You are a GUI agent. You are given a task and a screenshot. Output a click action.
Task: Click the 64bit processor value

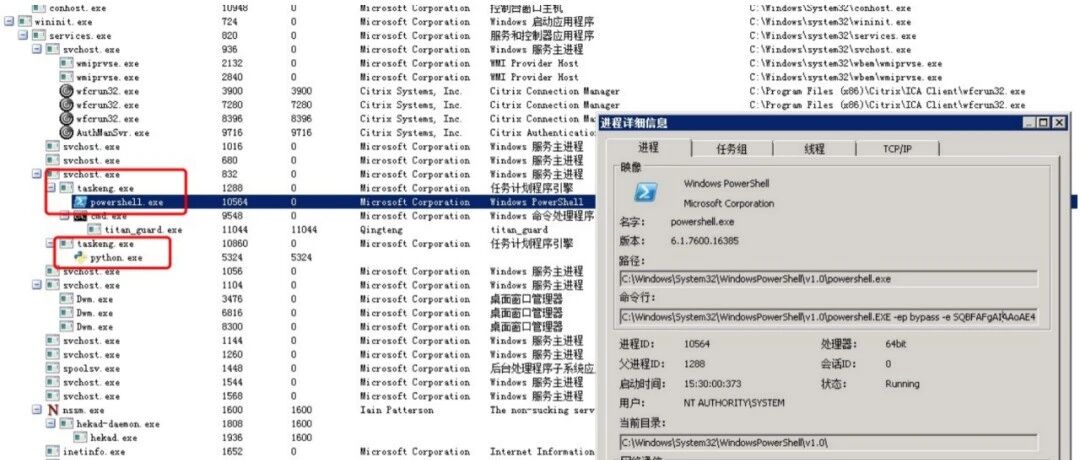pyautogui.click(x=896, y=344)
